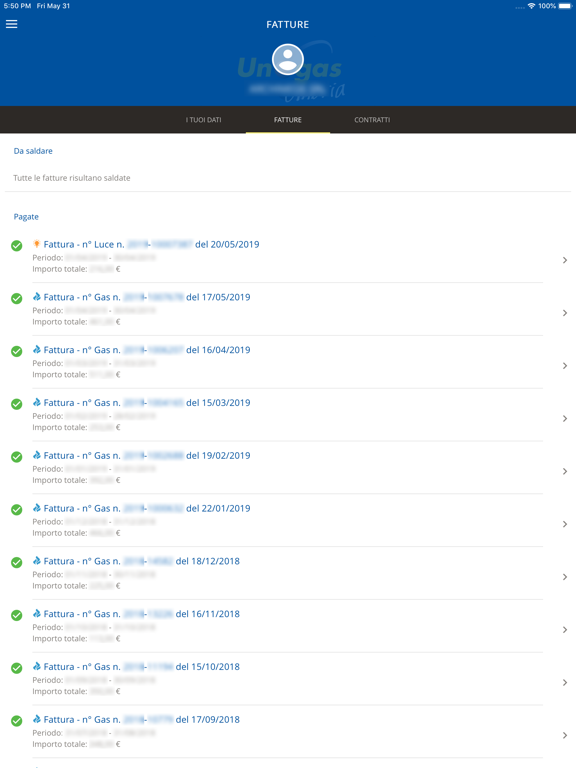
Task: Expand chevron for the 20/05/2019 invoice
Action: [x=565, y=260]
